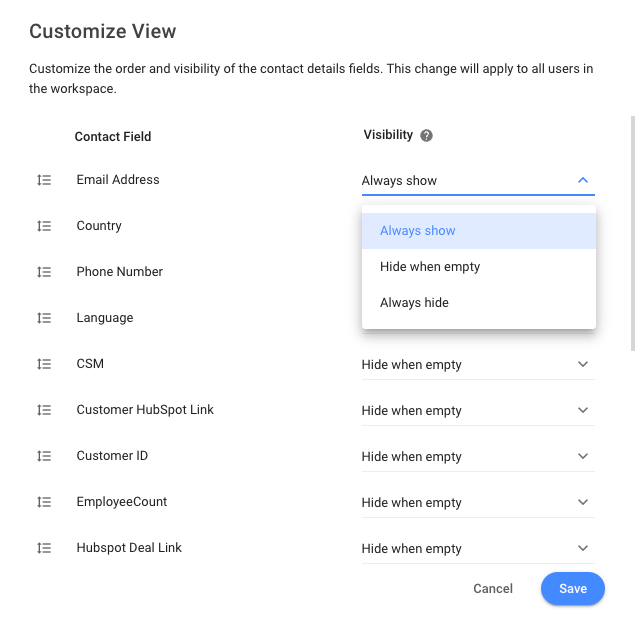Open the CSM visibility dropdown
Viewport: 635px width, 625px height.
(477, 365)
